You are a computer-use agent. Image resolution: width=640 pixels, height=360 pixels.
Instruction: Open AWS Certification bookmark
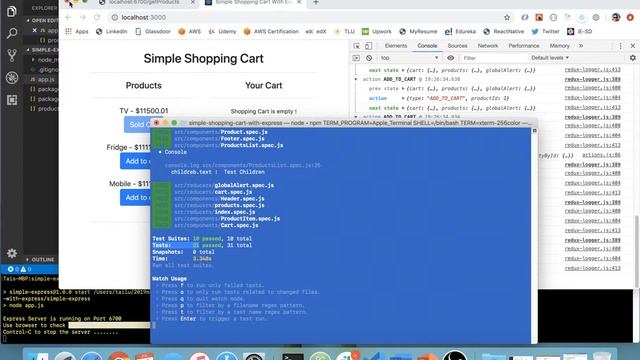click(x=271, y=31)
